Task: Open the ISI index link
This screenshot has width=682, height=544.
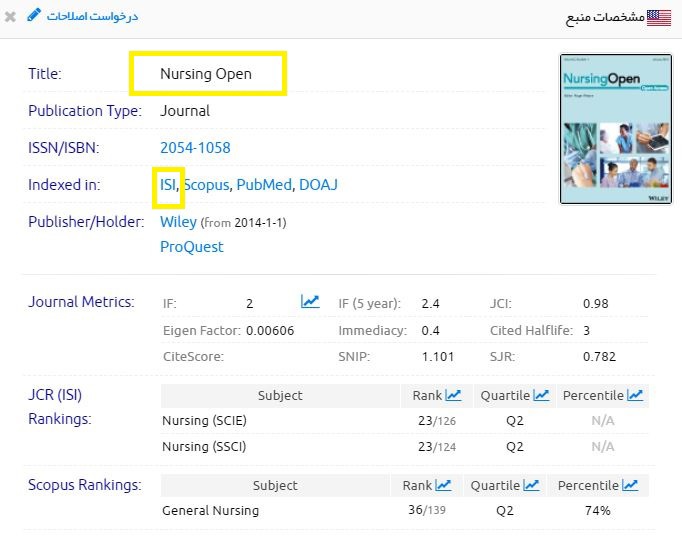Action: 168,185
